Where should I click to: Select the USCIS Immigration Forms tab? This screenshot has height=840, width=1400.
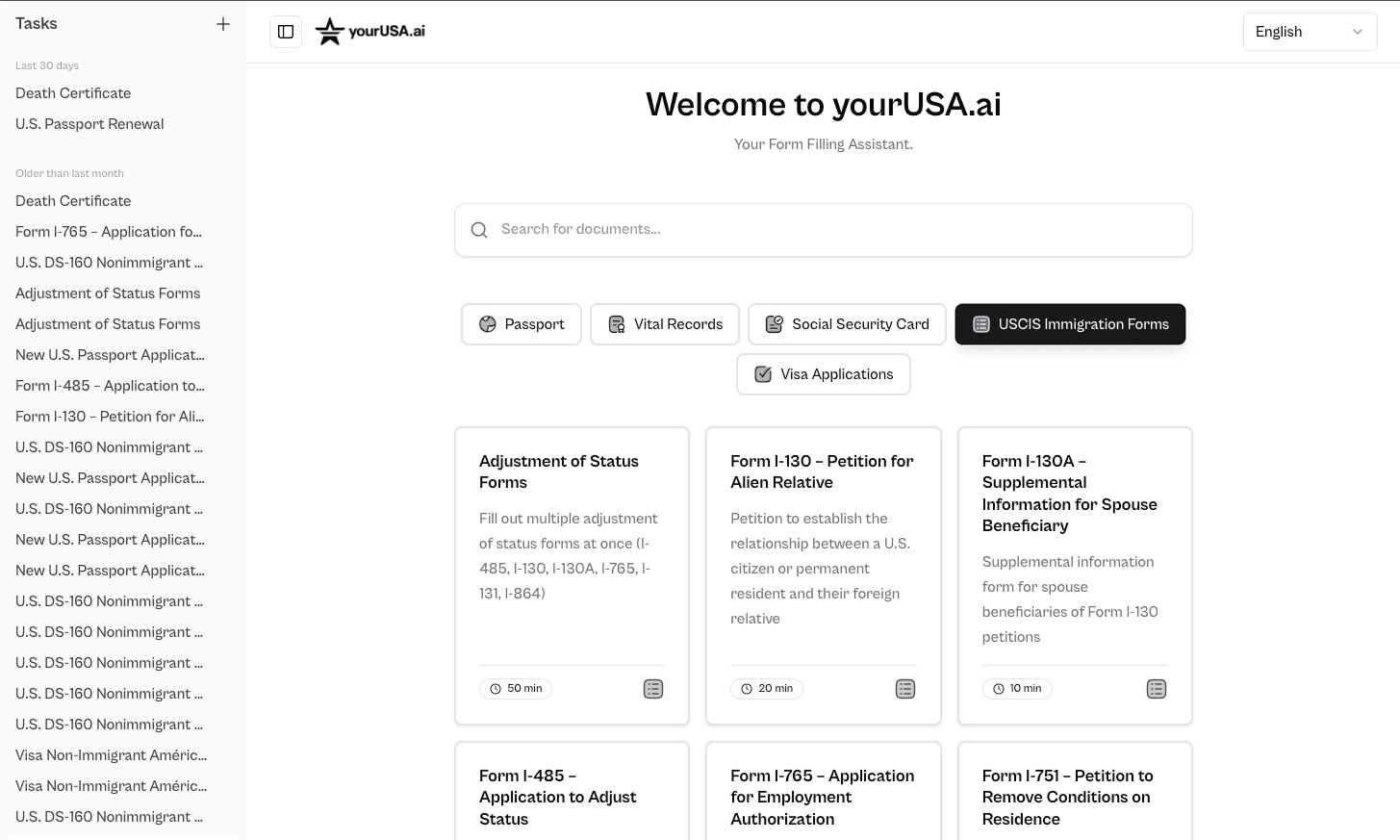click(1070, 324)
